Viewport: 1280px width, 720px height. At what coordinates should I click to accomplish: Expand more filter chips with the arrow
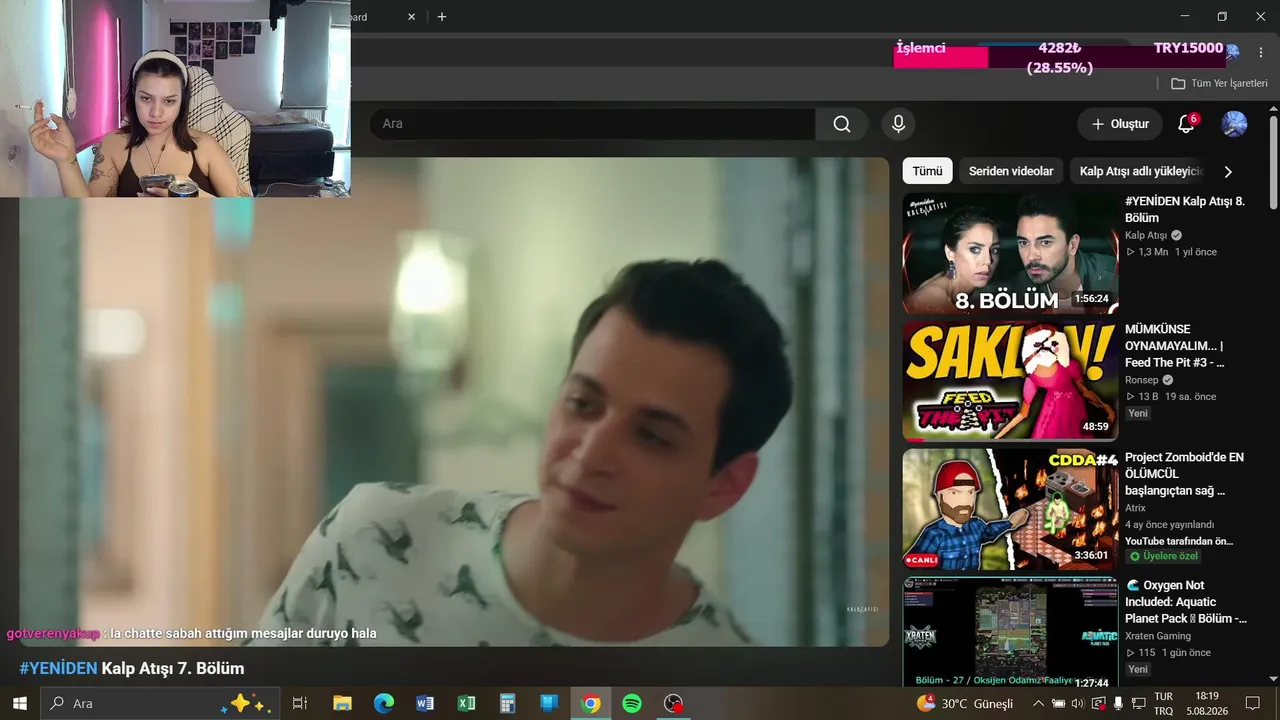[x=1228, y=171]
